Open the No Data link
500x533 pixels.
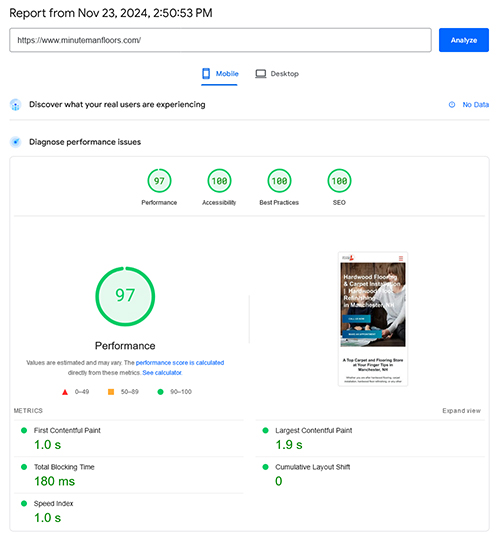(476, 105)
